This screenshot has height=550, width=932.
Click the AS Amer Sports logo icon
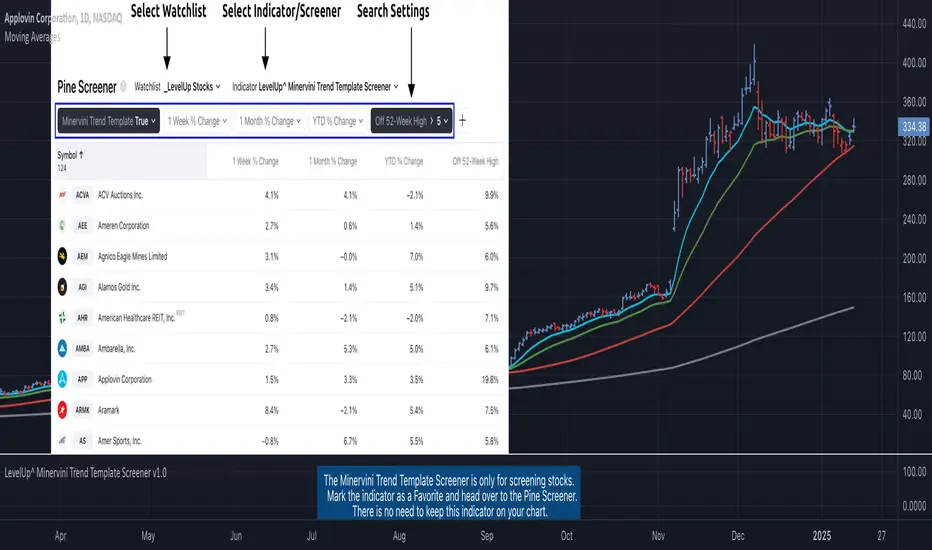(62, 441)
